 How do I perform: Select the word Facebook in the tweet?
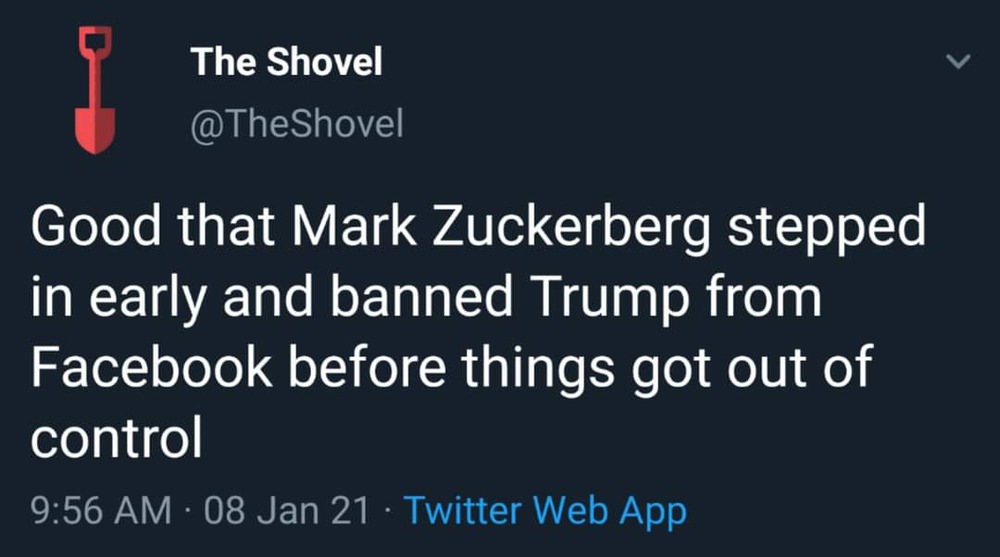pos(151,366)
